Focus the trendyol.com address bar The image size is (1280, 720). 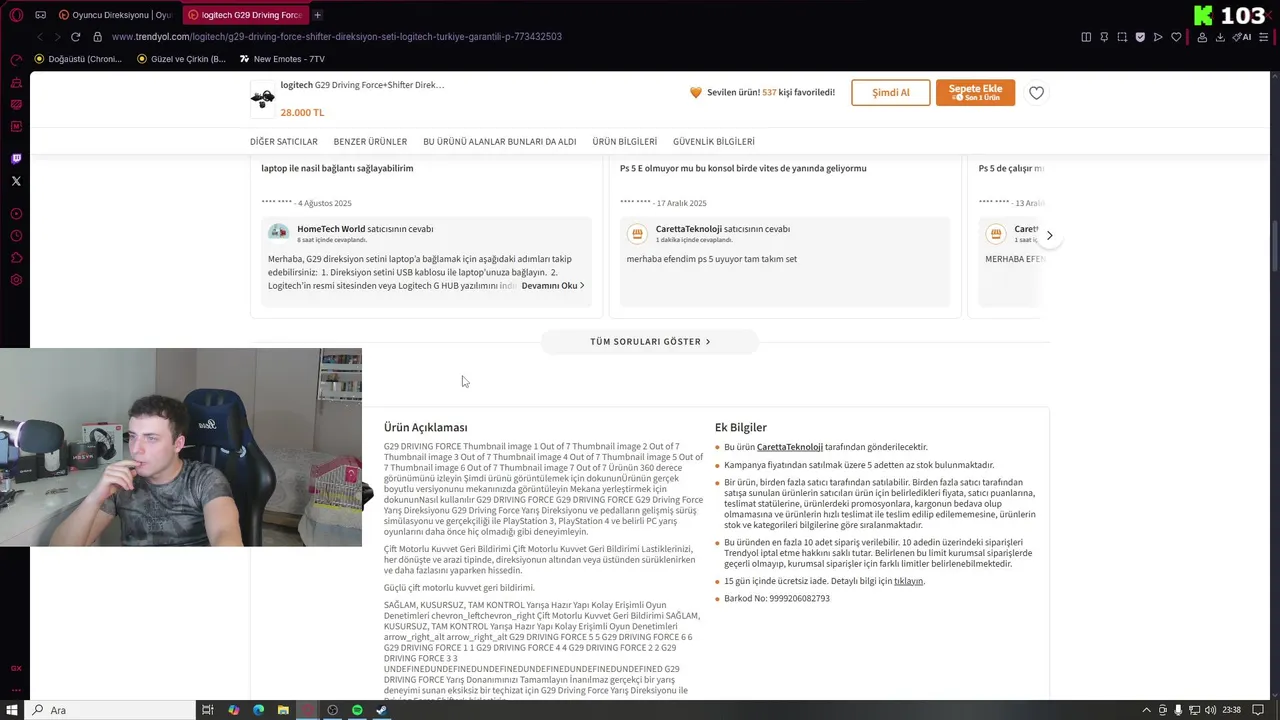336,37
